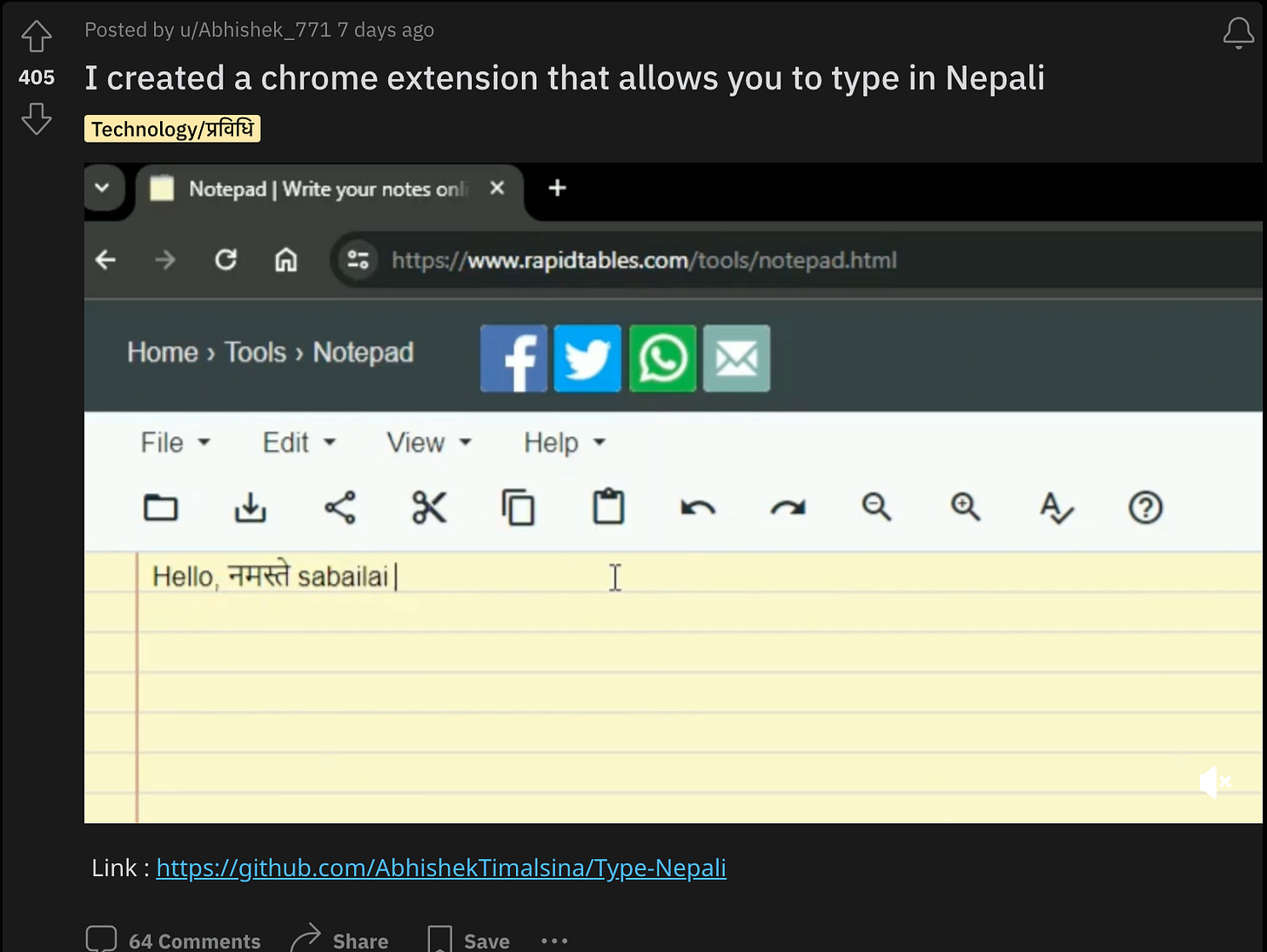Screen dimensions: 1267x952
Task: Share page by email
Action: coord(736,358)
